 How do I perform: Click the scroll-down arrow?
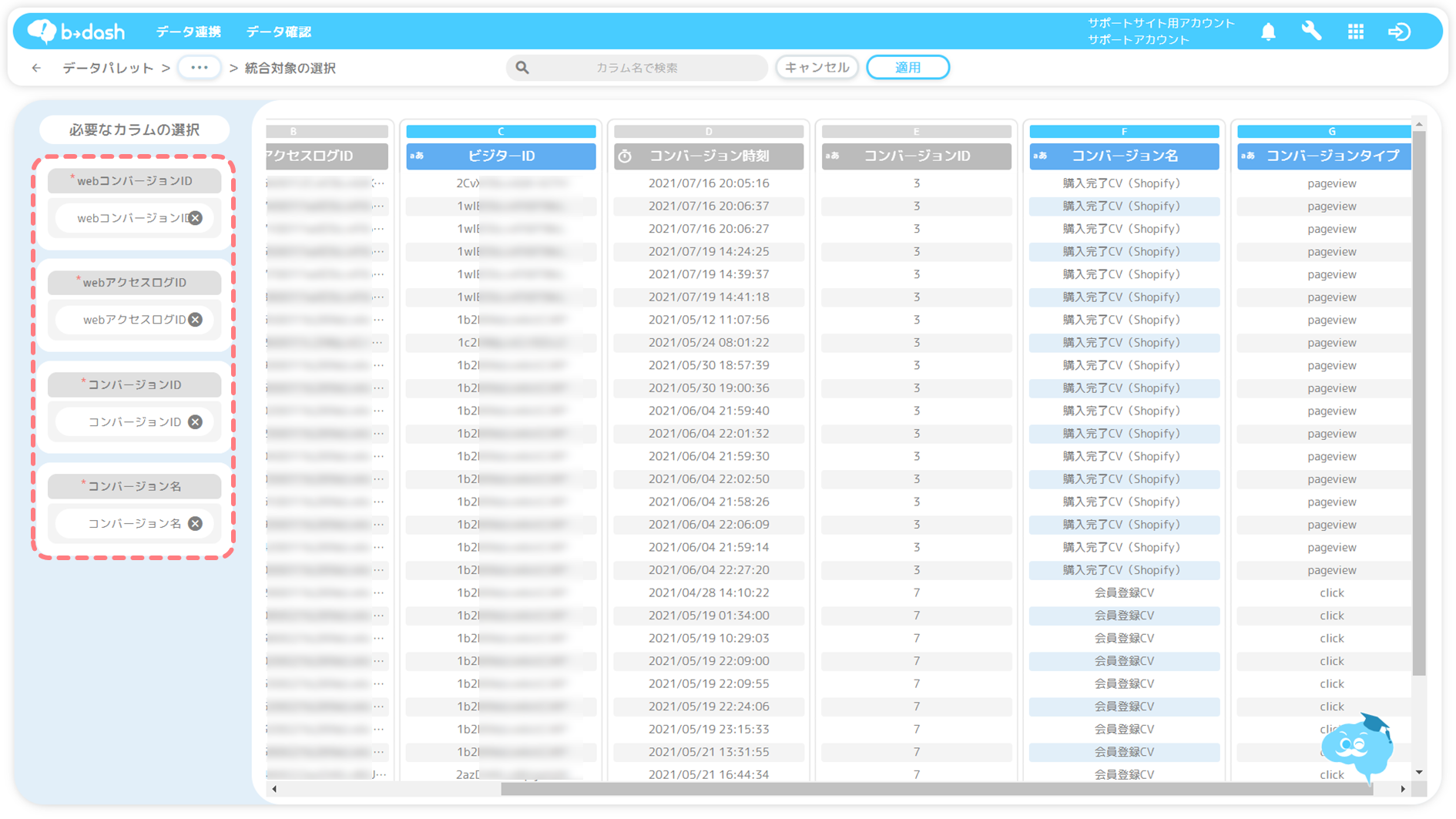[1419, 772]
